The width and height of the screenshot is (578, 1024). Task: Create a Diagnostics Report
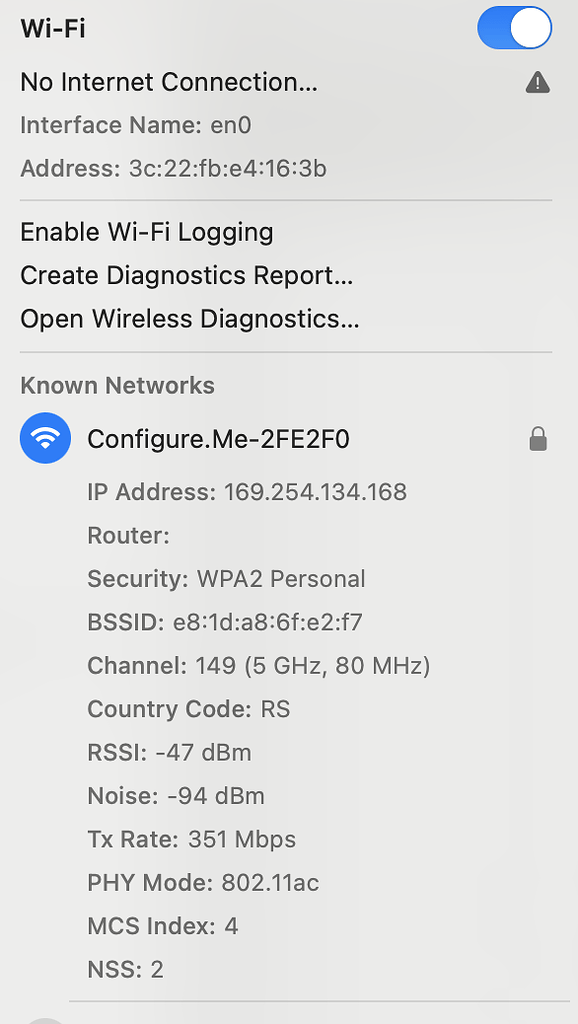[186, 275]
